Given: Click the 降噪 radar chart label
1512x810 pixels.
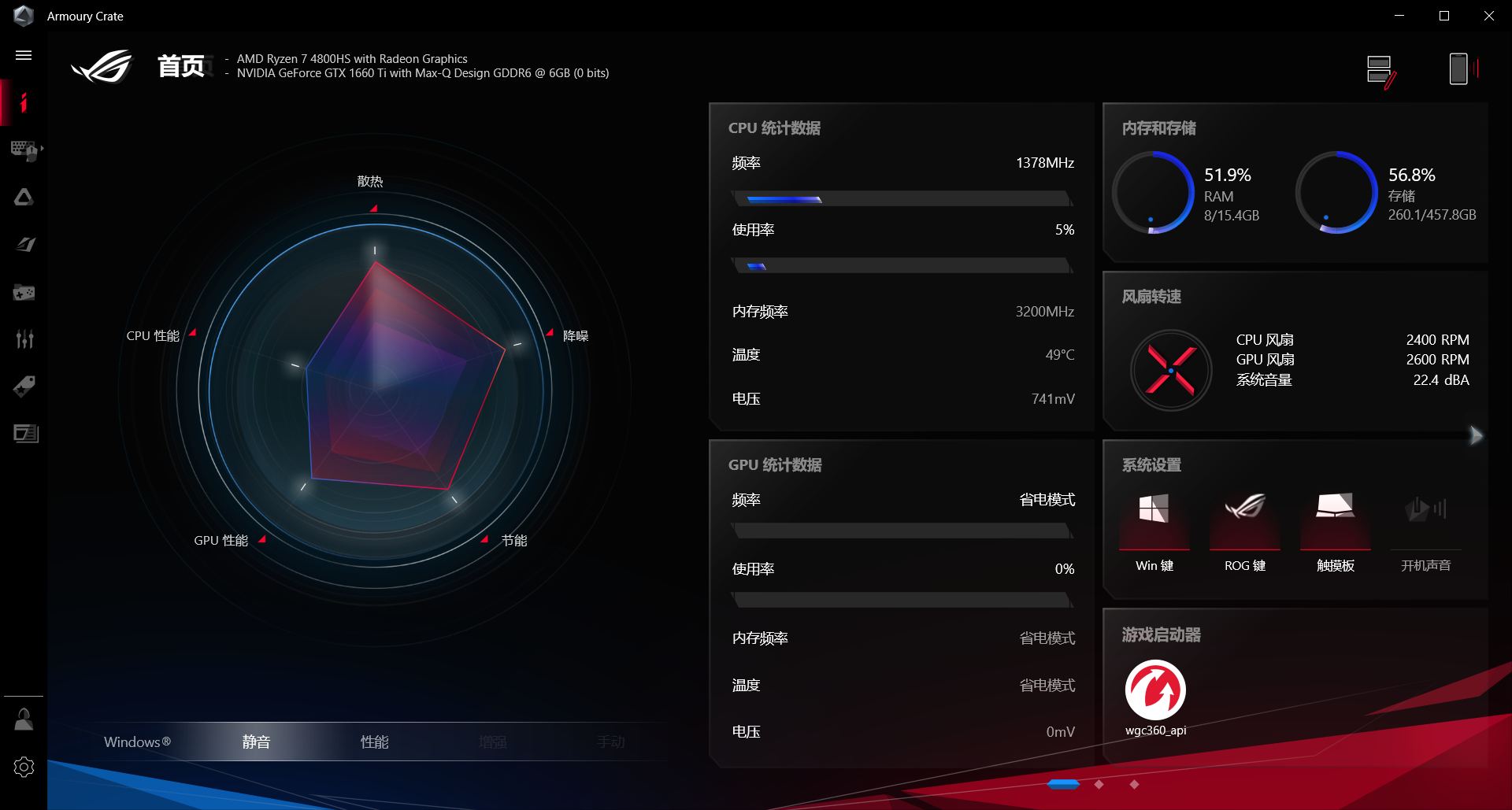Looking at the screenshot, I should pos(576,336).
